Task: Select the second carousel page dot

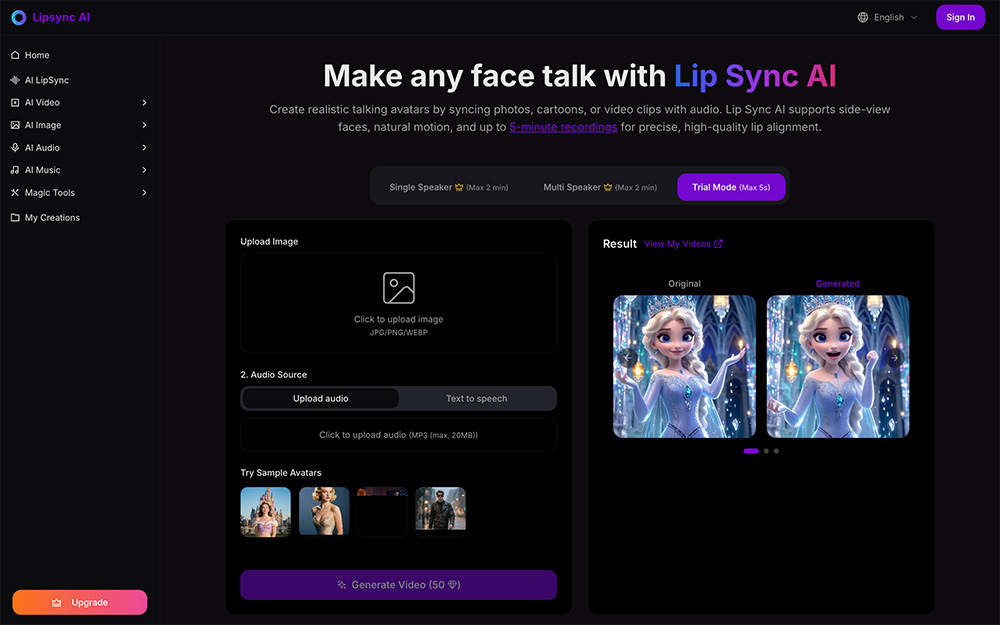Action: click(x=766, y=451)
